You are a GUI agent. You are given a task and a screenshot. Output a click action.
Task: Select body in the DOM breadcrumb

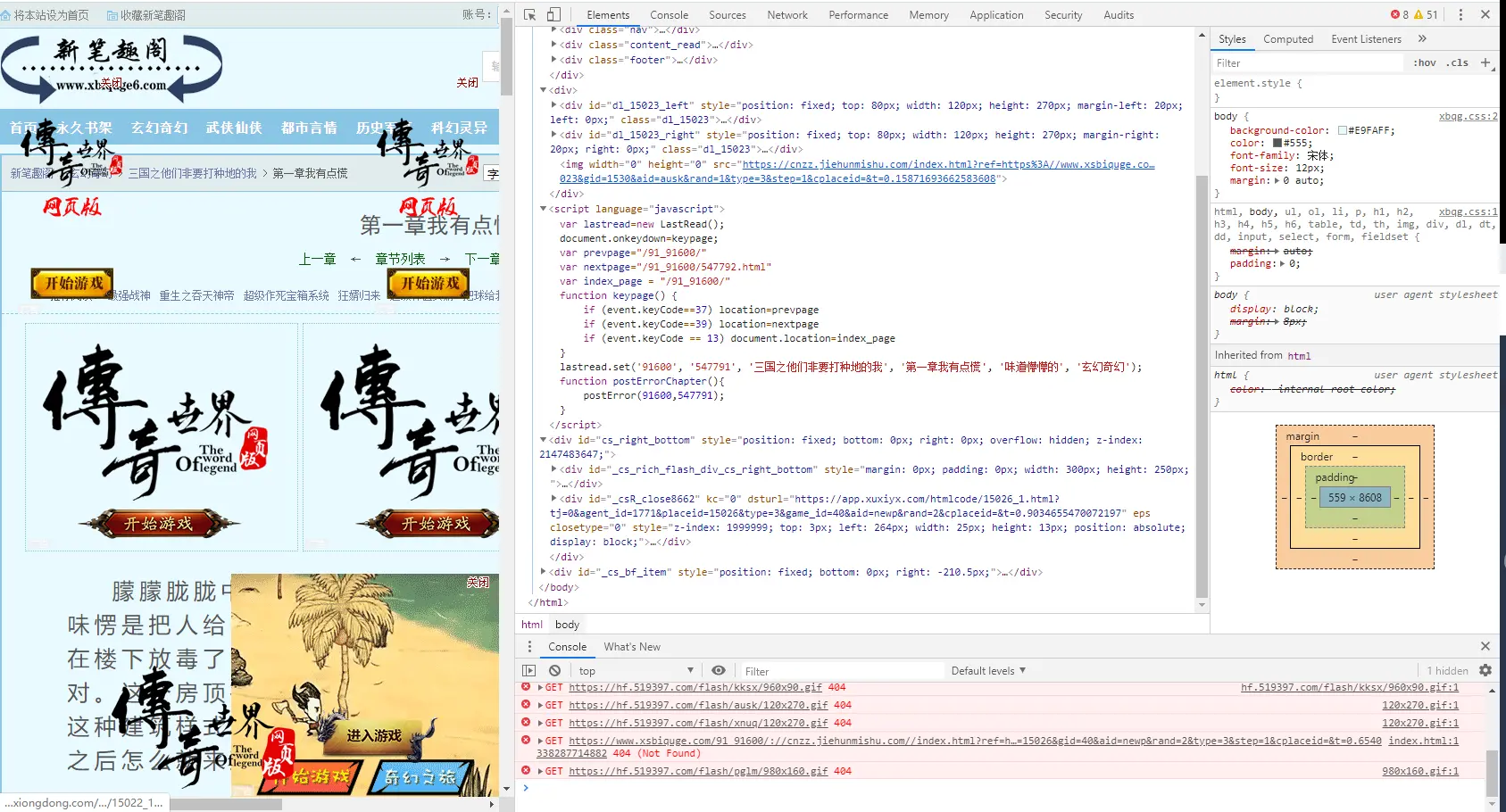567,625
